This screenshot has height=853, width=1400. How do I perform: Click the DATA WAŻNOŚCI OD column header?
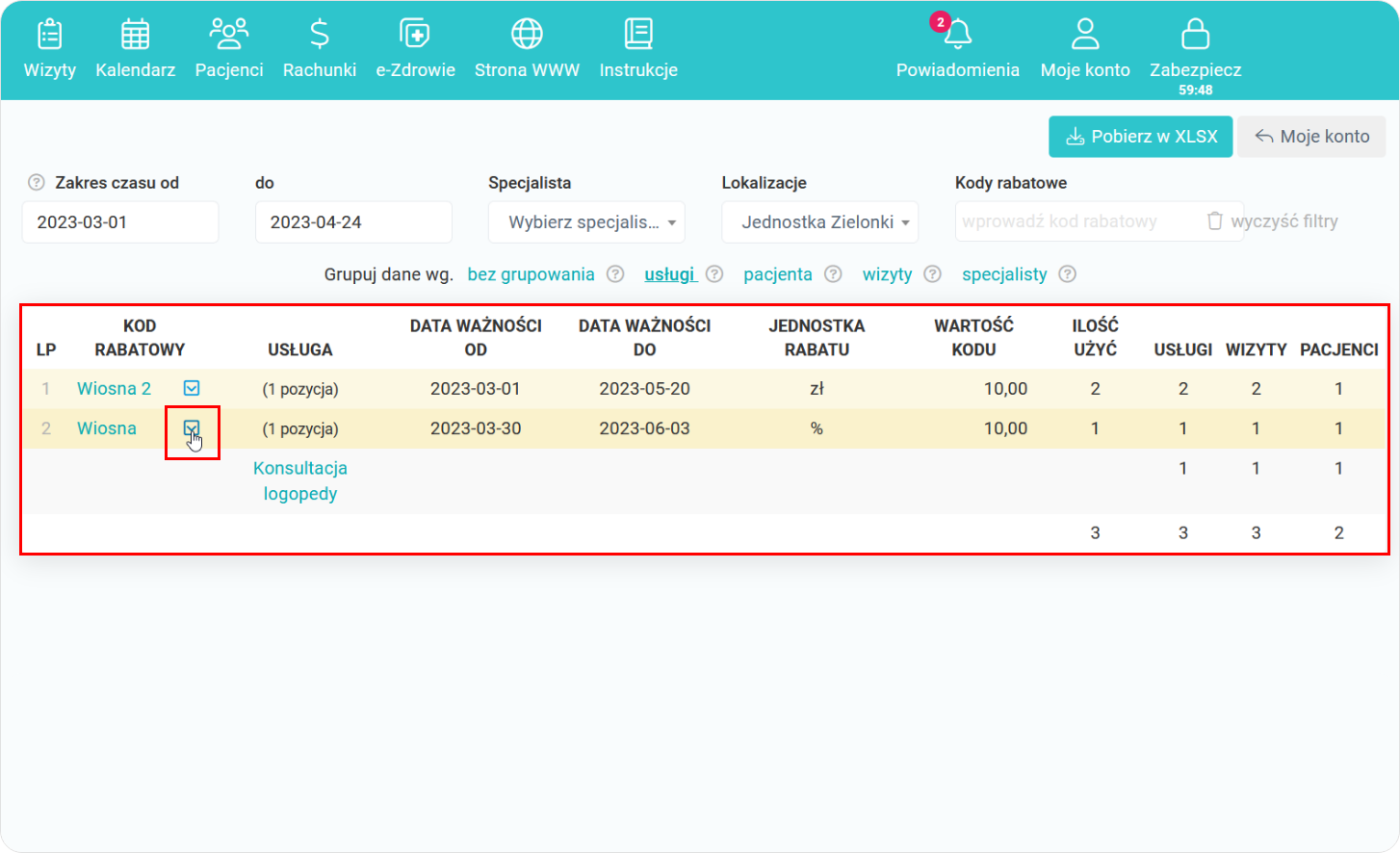(x=476, y=338)
